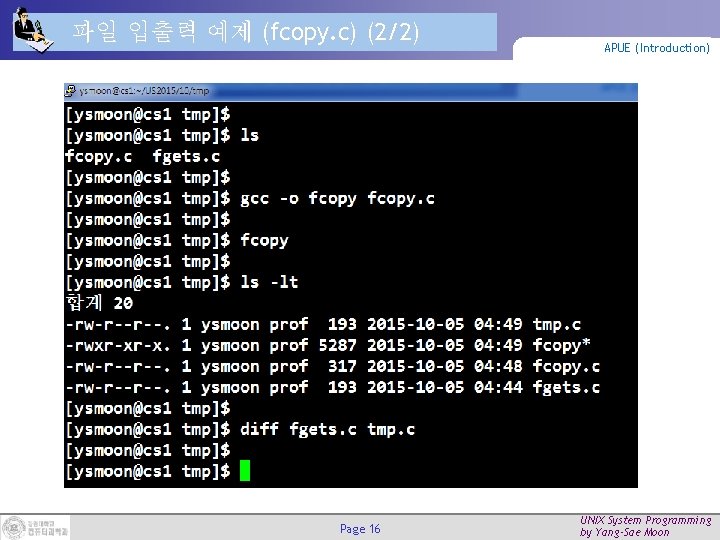Click filename 'fcopy.c' in ls -lt listing
Viewport: 720px width, 540px height.
pos(566,366)
